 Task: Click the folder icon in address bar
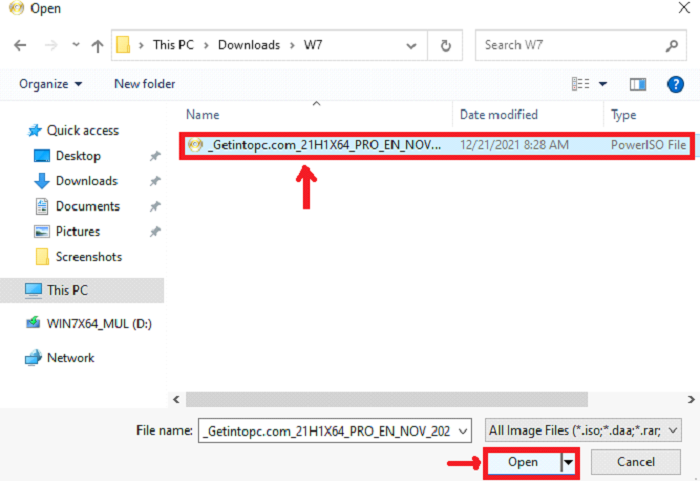(123, 45)
